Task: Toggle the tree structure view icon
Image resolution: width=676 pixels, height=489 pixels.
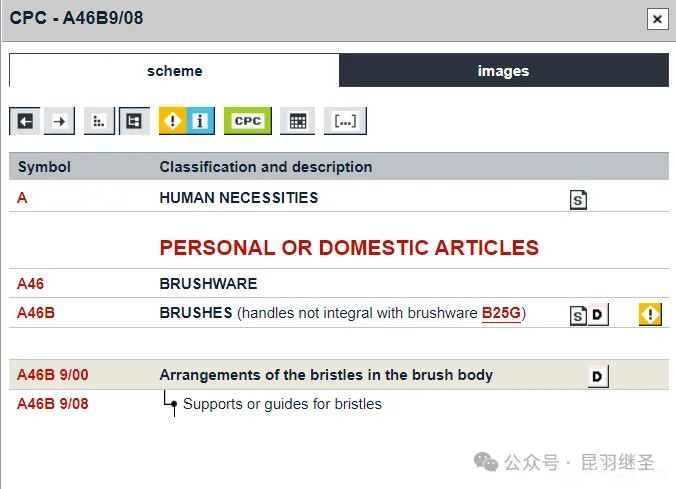Action: click(133, 121)
